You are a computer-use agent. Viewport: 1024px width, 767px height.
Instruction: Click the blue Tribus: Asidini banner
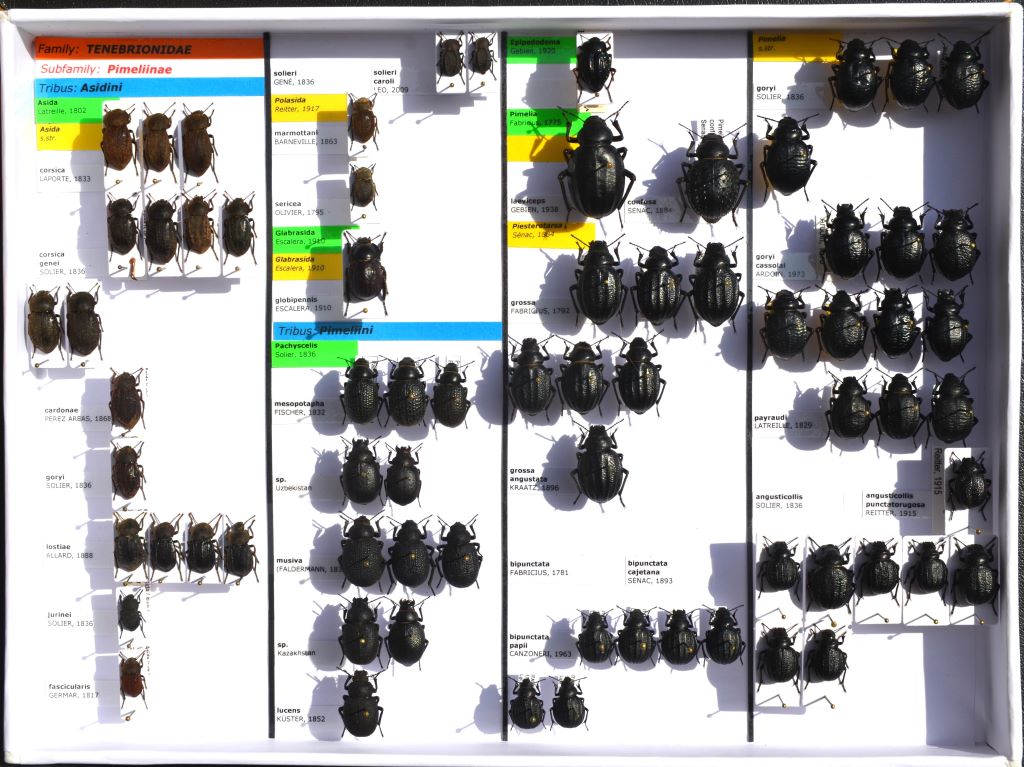click(148, 88)
